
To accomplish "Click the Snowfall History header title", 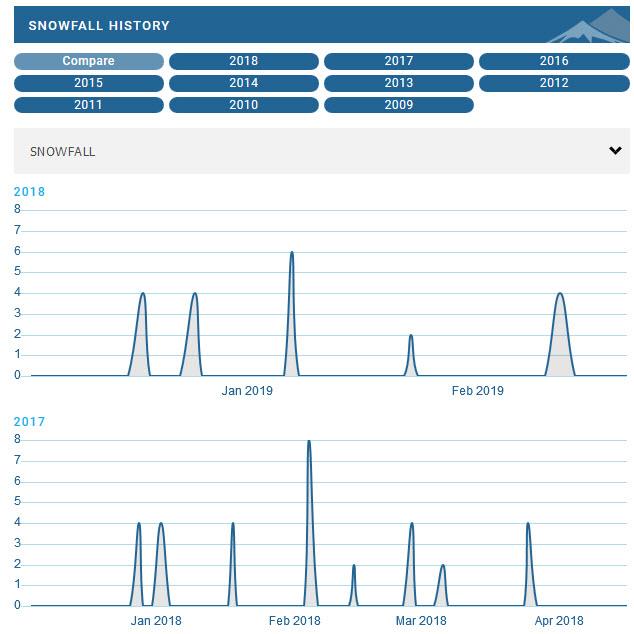I will tap(99, 25).
